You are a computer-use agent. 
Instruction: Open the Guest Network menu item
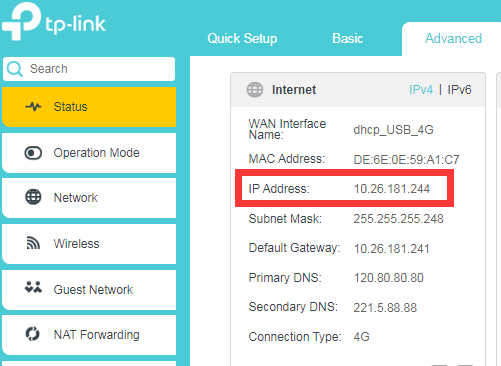89,289
